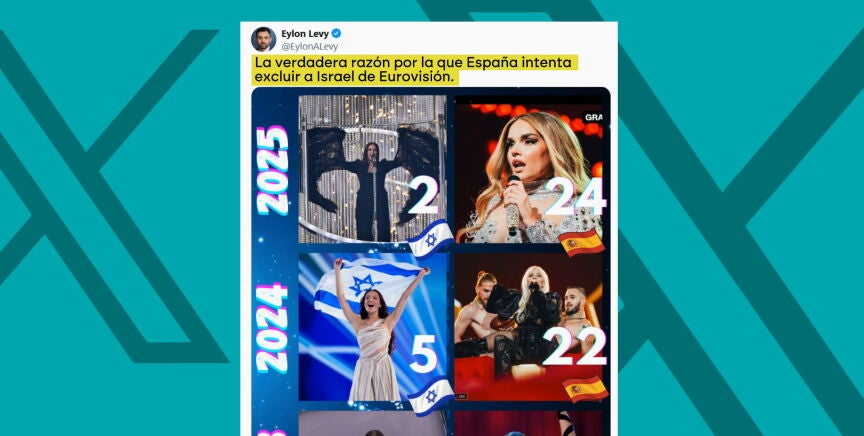The width and height of the screenshot is (864, 436).
Task: Open Eylon Levy's profile avatar
Action: [x=263, y=39]
